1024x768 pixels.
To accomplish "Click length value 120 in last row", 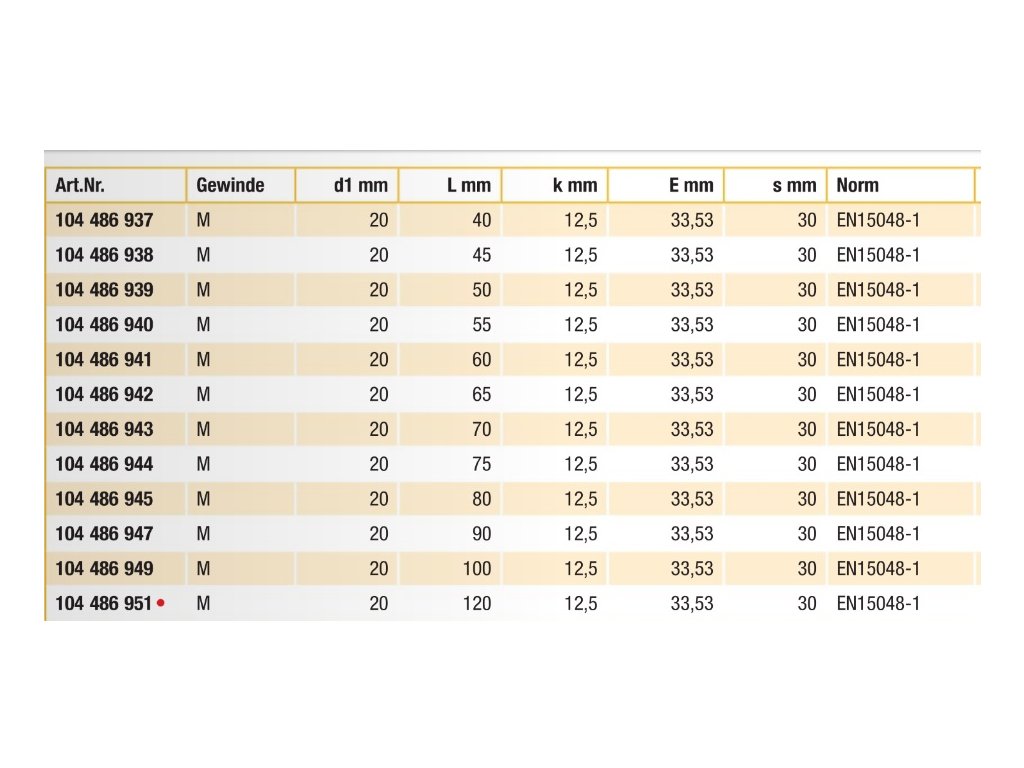I will coord(477,603).
